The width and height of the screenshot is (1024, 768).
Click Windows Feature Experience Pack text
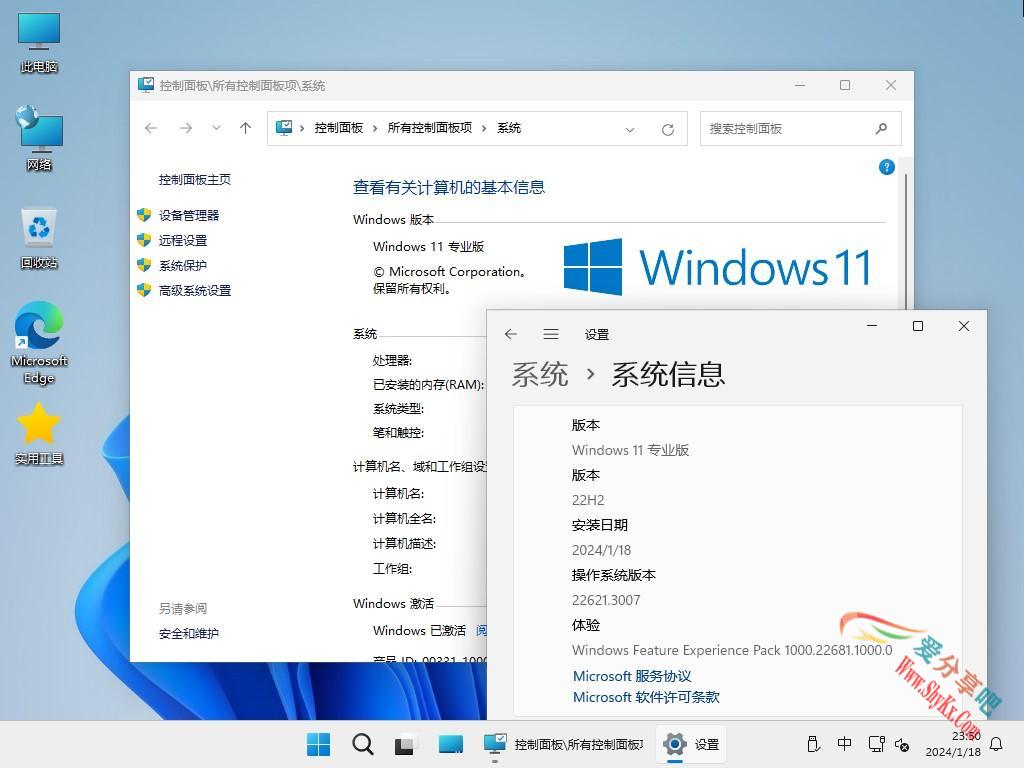[732, 650]
